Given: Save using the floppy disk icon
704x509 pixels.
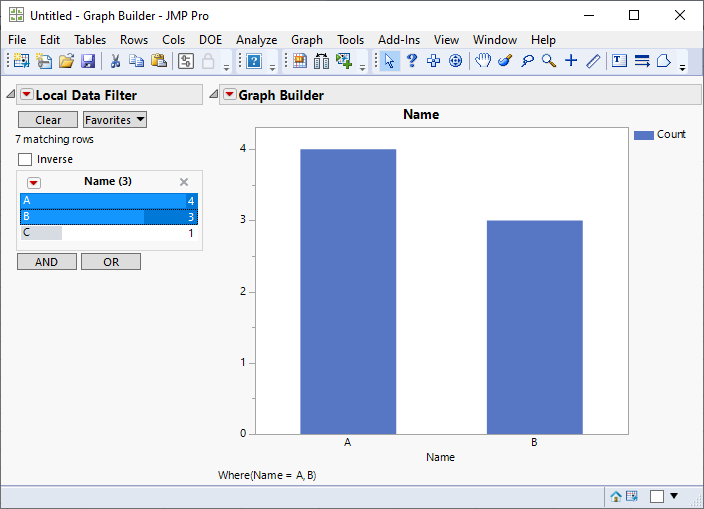Looking at the screenshot, I should [88, 61].
